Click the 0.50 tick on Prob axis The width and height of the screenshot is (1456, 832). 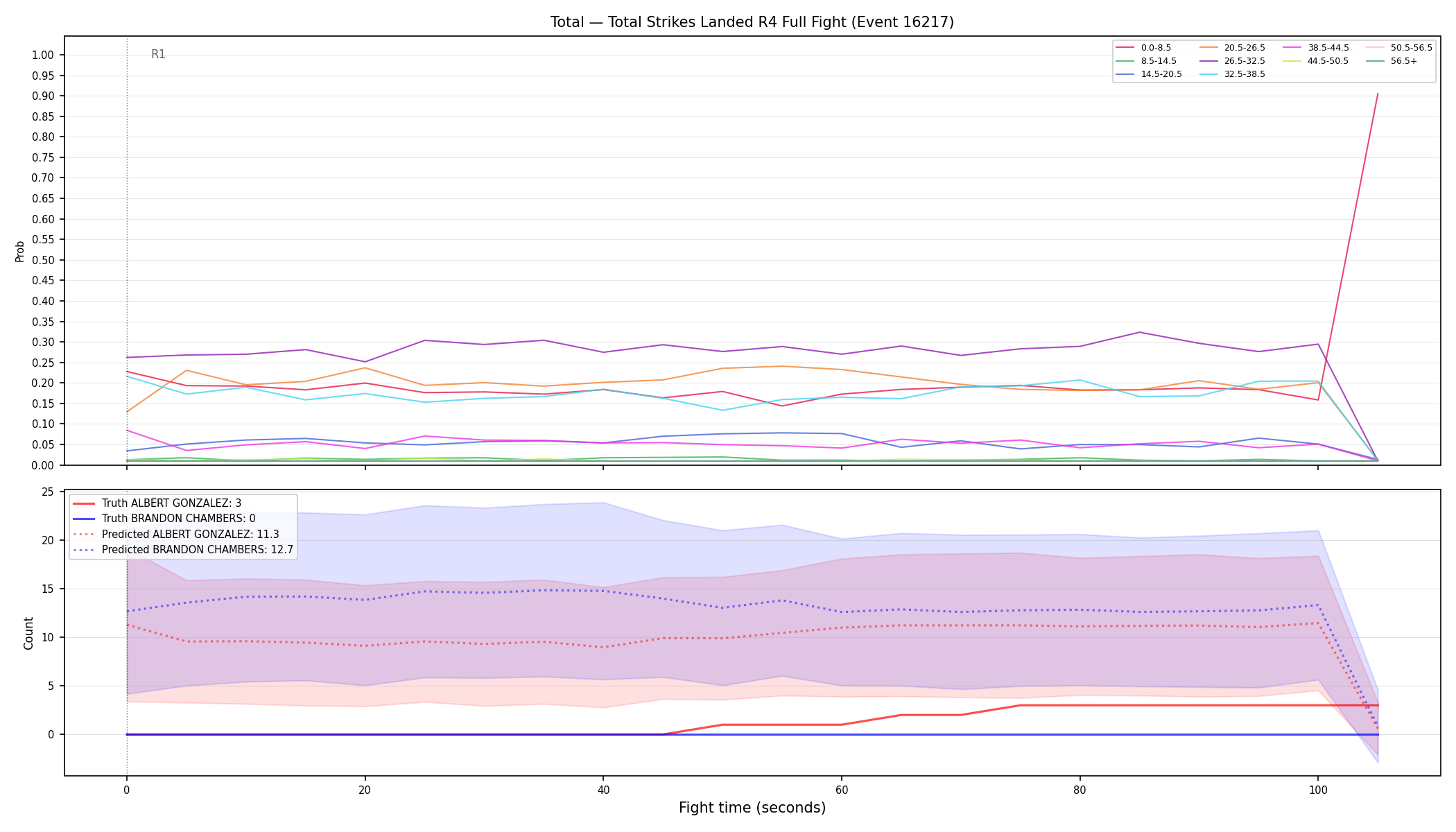click(x=42, y=261)
